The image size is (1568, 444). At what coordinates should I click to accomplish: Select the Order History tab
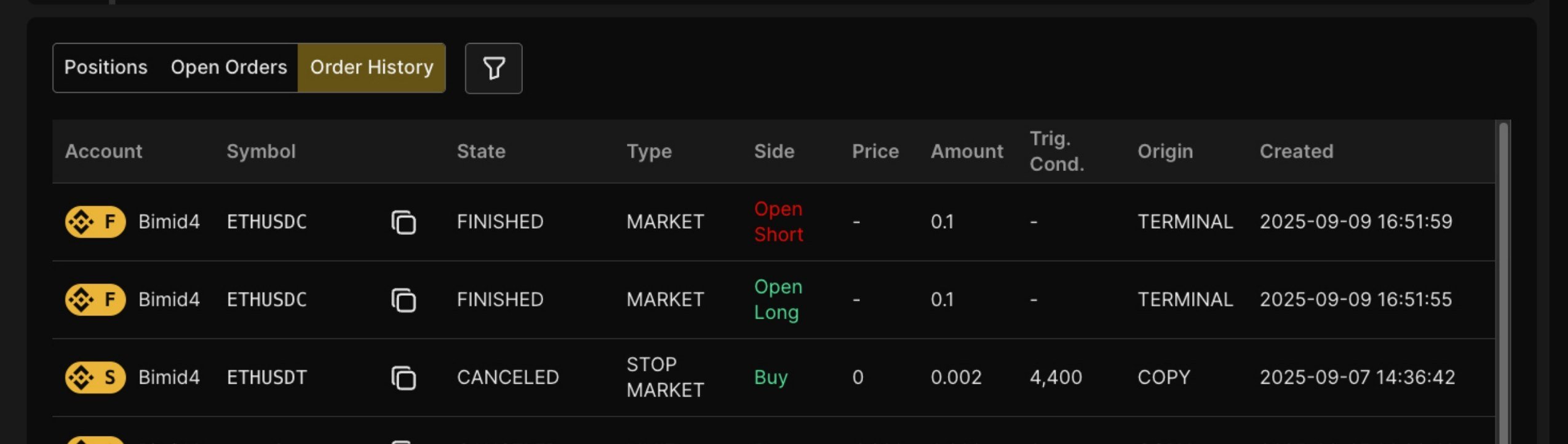coord(372,68)
